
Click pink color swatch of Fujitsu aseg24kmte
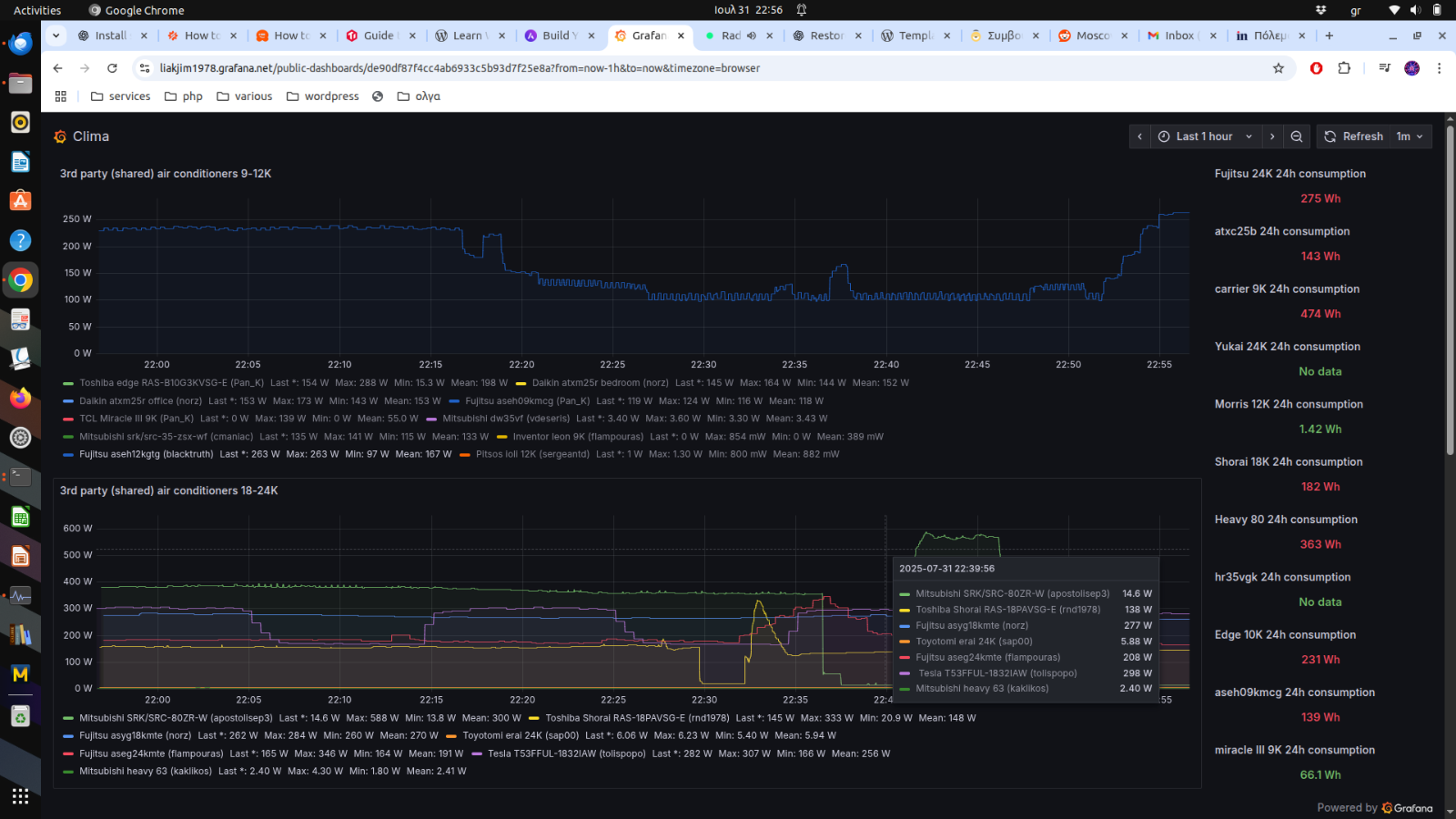(68, 753)
